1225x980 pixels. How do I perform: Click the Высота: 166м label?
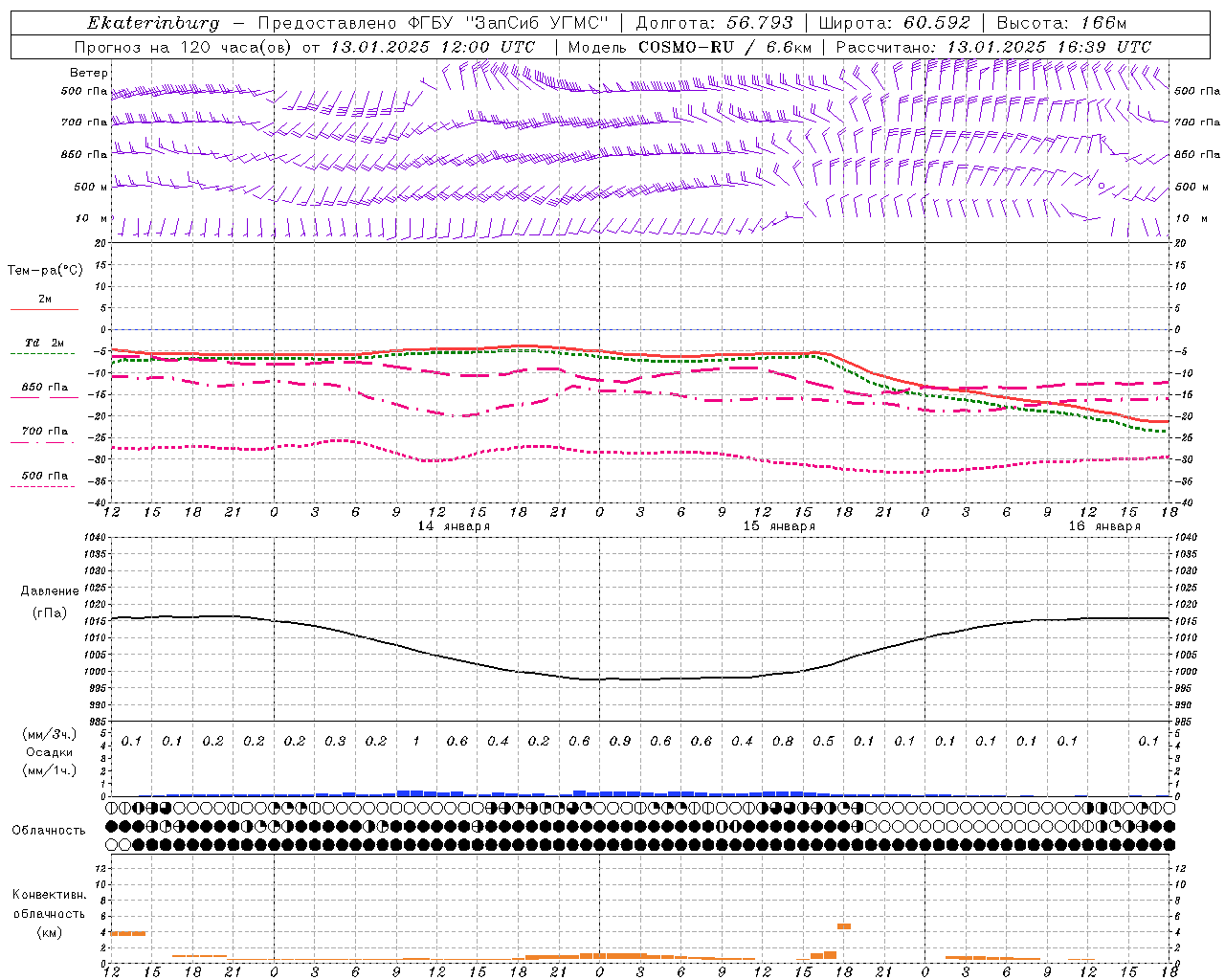pos(1061,23)
